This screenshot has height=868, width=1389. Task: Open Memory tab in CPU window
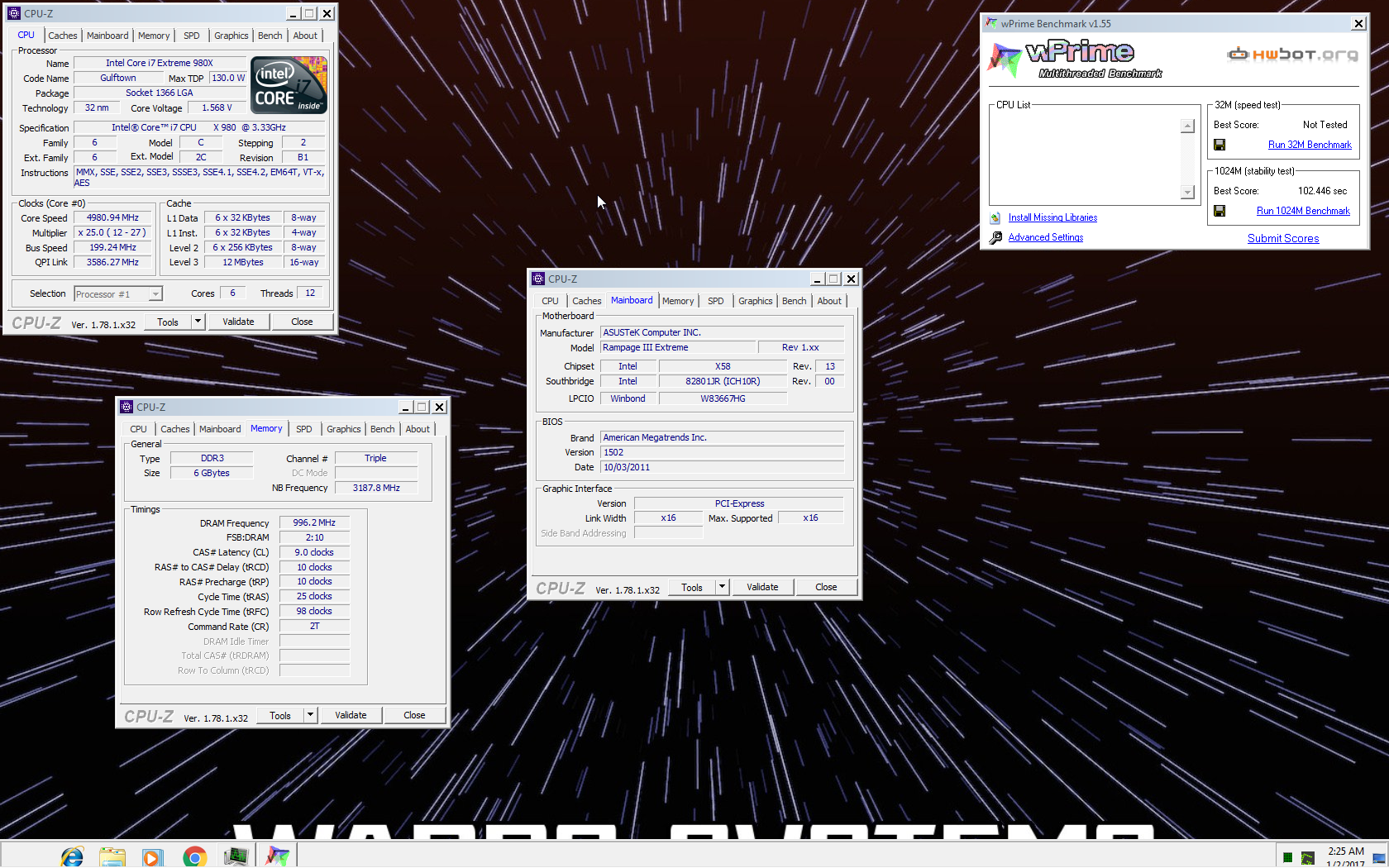pyautogui.click(x=154, y=36)
